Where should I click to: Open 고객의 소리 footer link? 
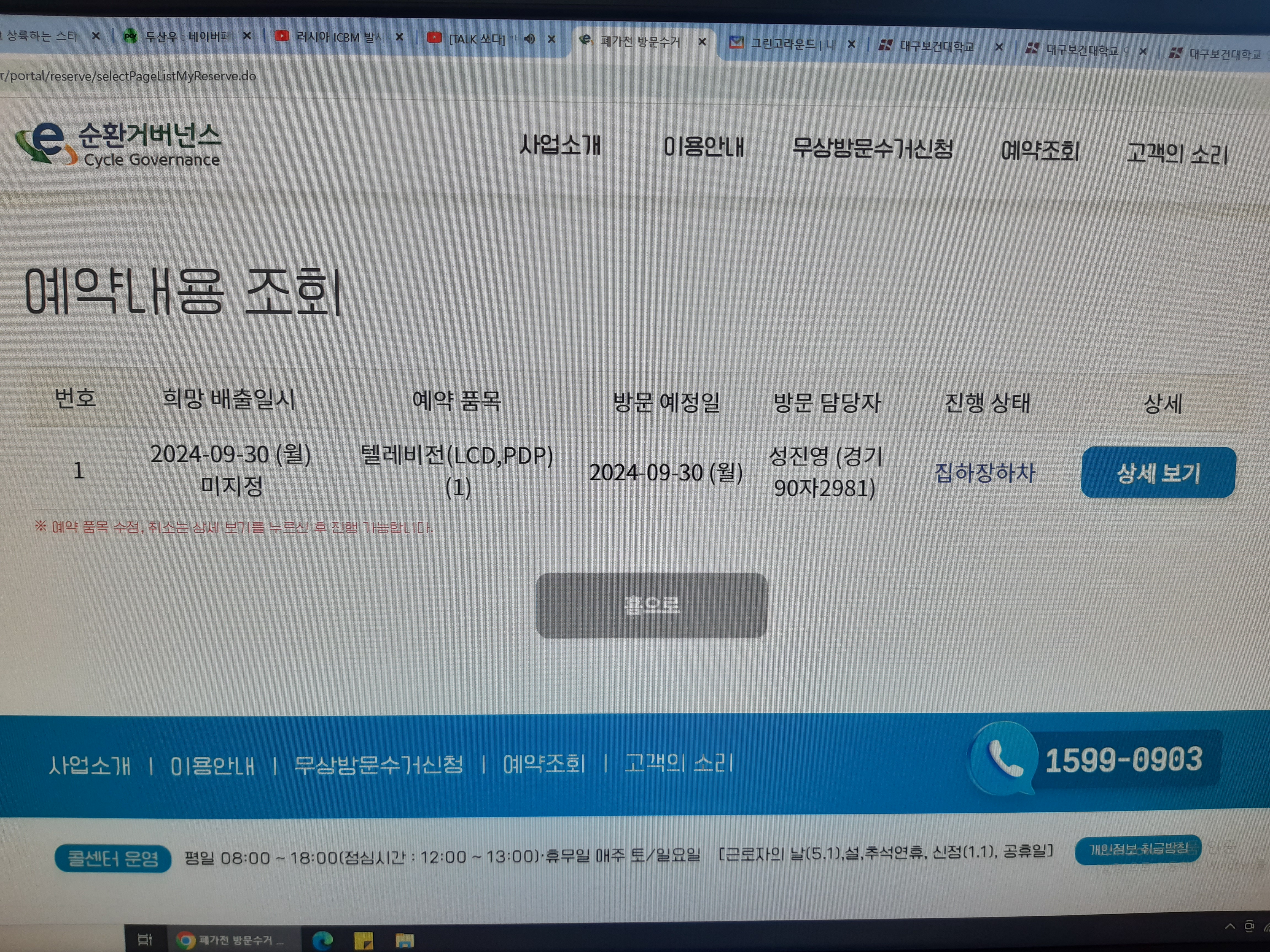(x=679, y=763)
